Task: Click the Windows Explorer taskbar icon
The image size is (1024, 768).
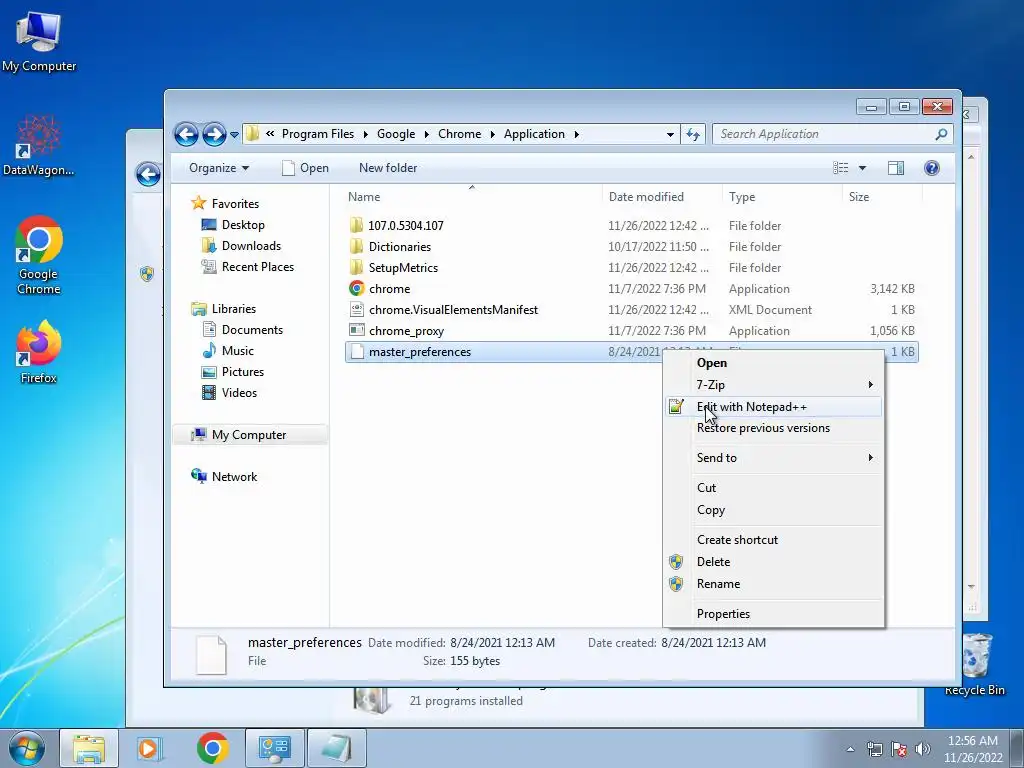Action: tap(89, 748)
